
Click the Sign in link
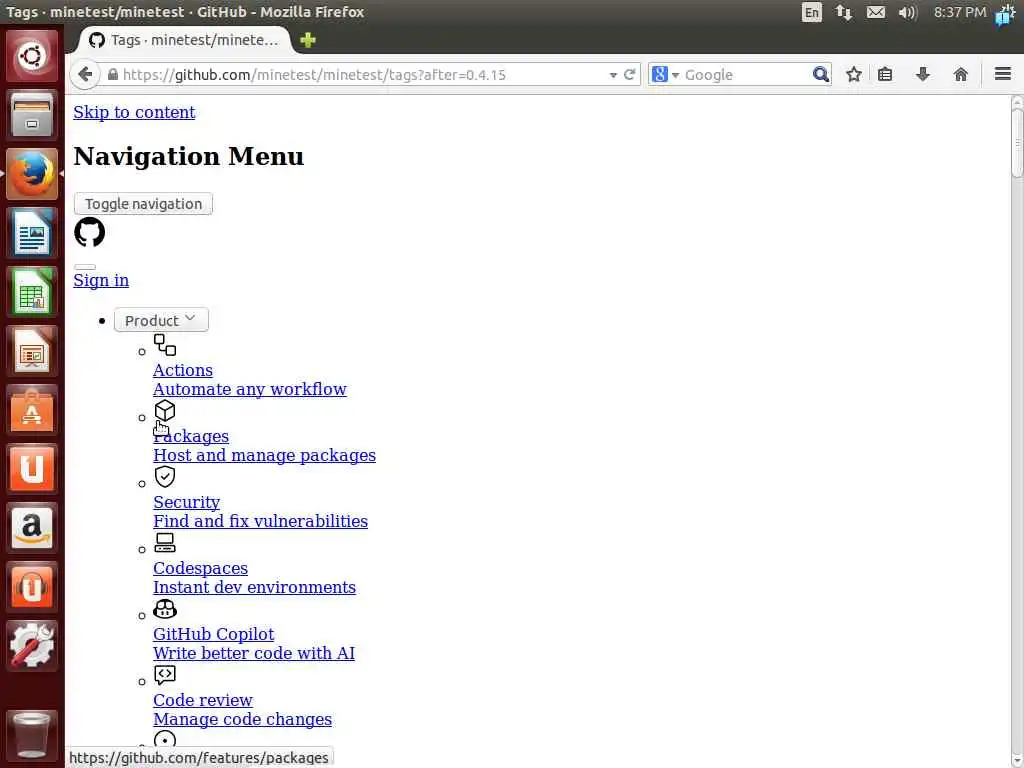pos(101,280)
